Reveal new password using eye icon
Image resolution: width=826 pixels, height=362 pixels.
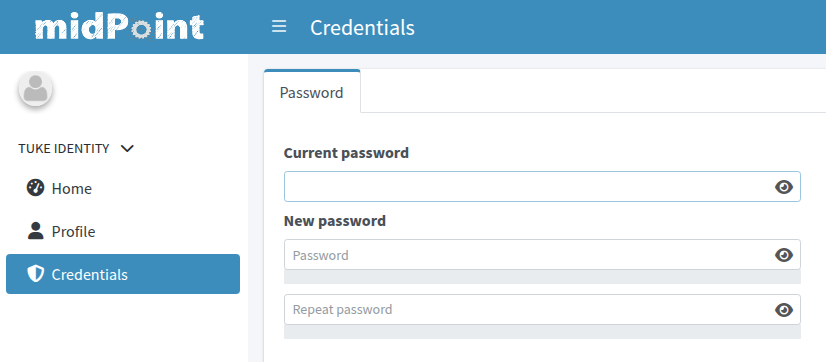coord(784,255)
